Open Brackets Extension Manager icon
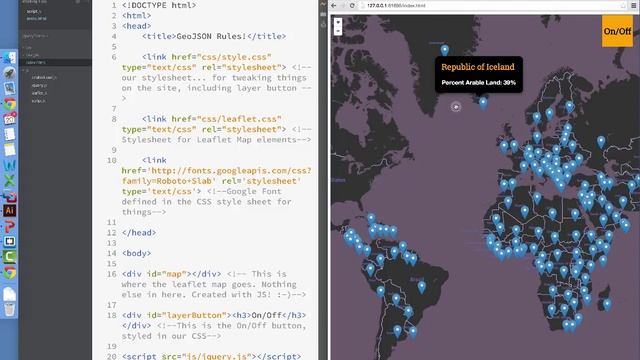The image size is (640, 360). [x=323, y=14]
